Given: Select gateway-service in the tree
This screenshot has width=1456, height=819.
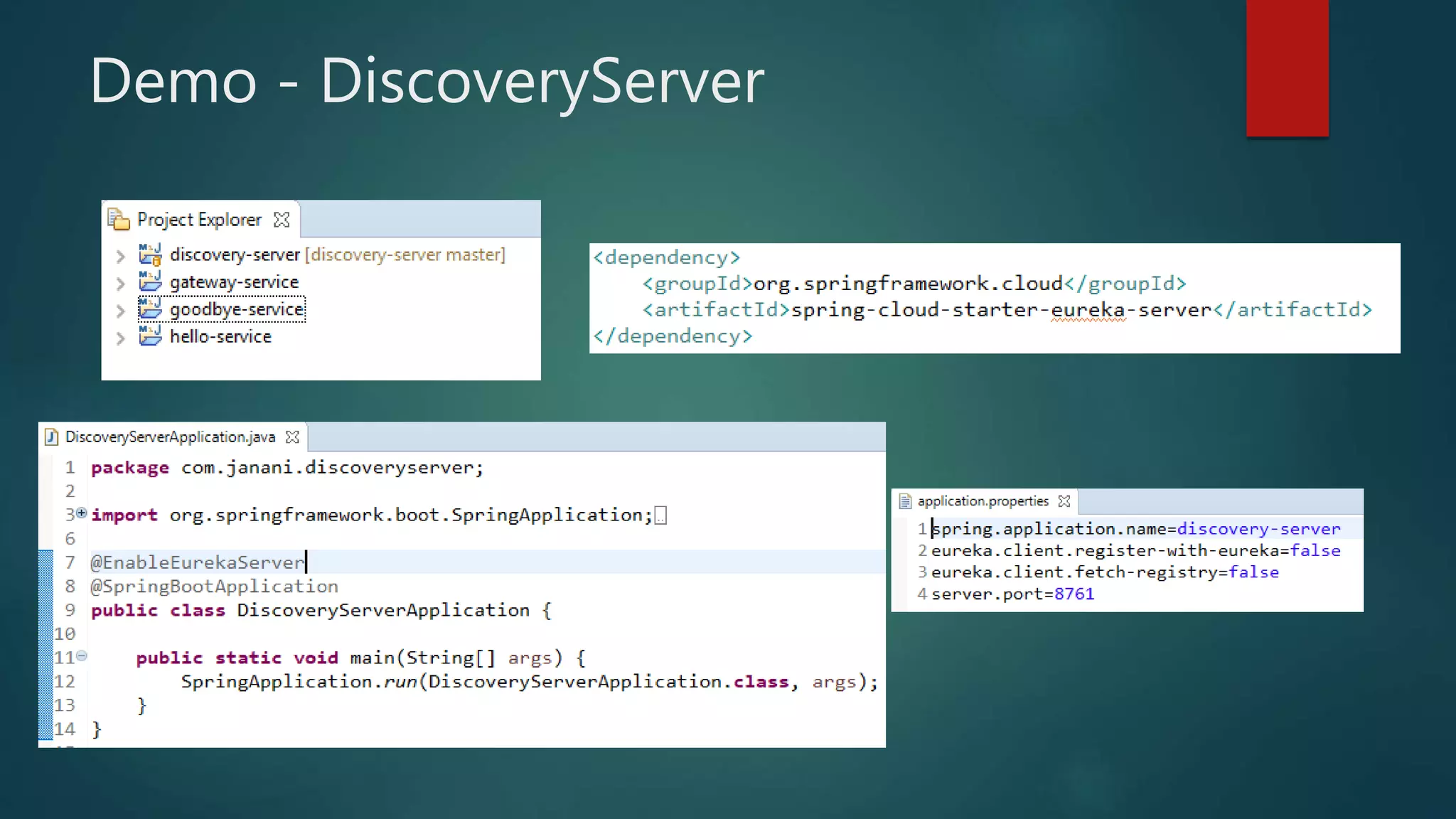Looking at the screenshot, I should click(x=234, y=282).
